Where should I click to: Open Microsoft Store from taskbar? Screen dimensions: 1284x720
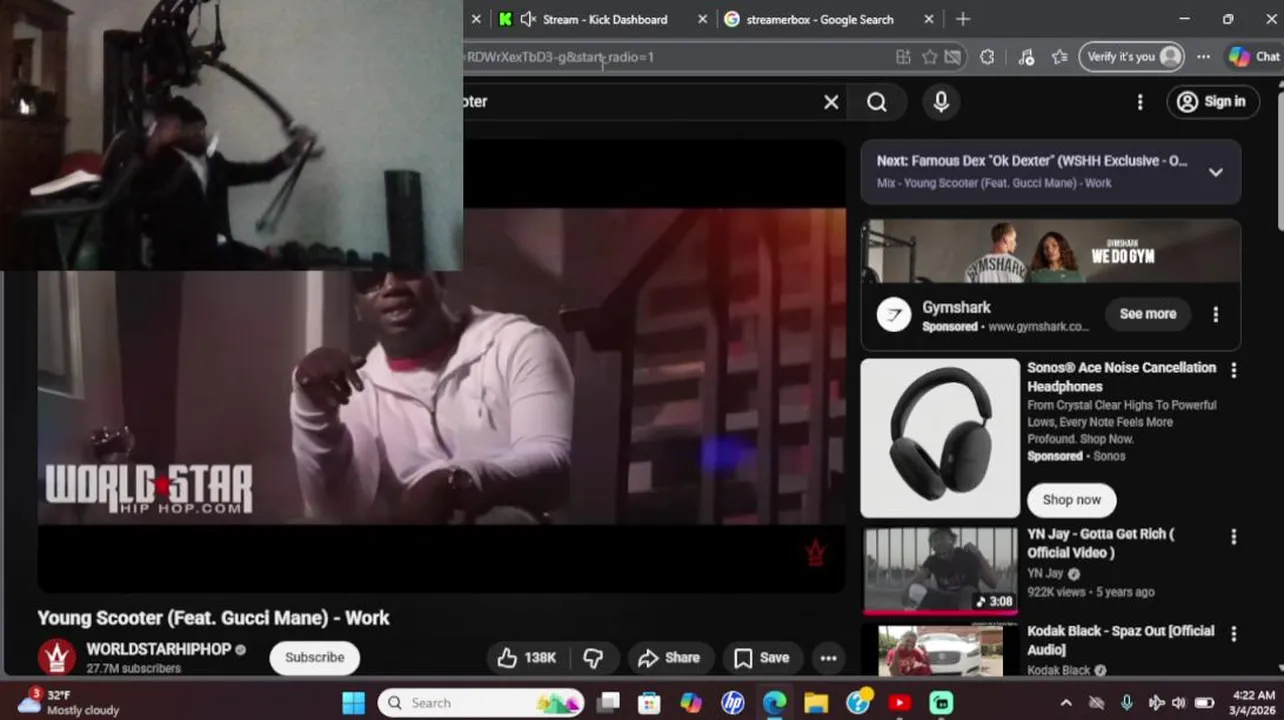(649, 703)
